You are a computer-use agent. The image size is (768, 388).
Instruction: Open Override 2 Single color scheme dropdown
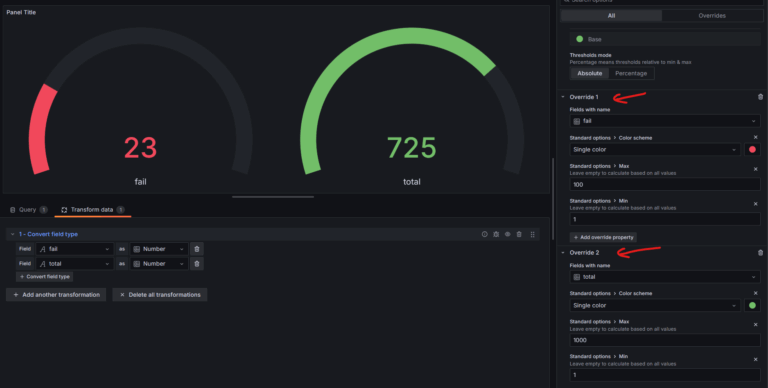click(x=655, y=305)
